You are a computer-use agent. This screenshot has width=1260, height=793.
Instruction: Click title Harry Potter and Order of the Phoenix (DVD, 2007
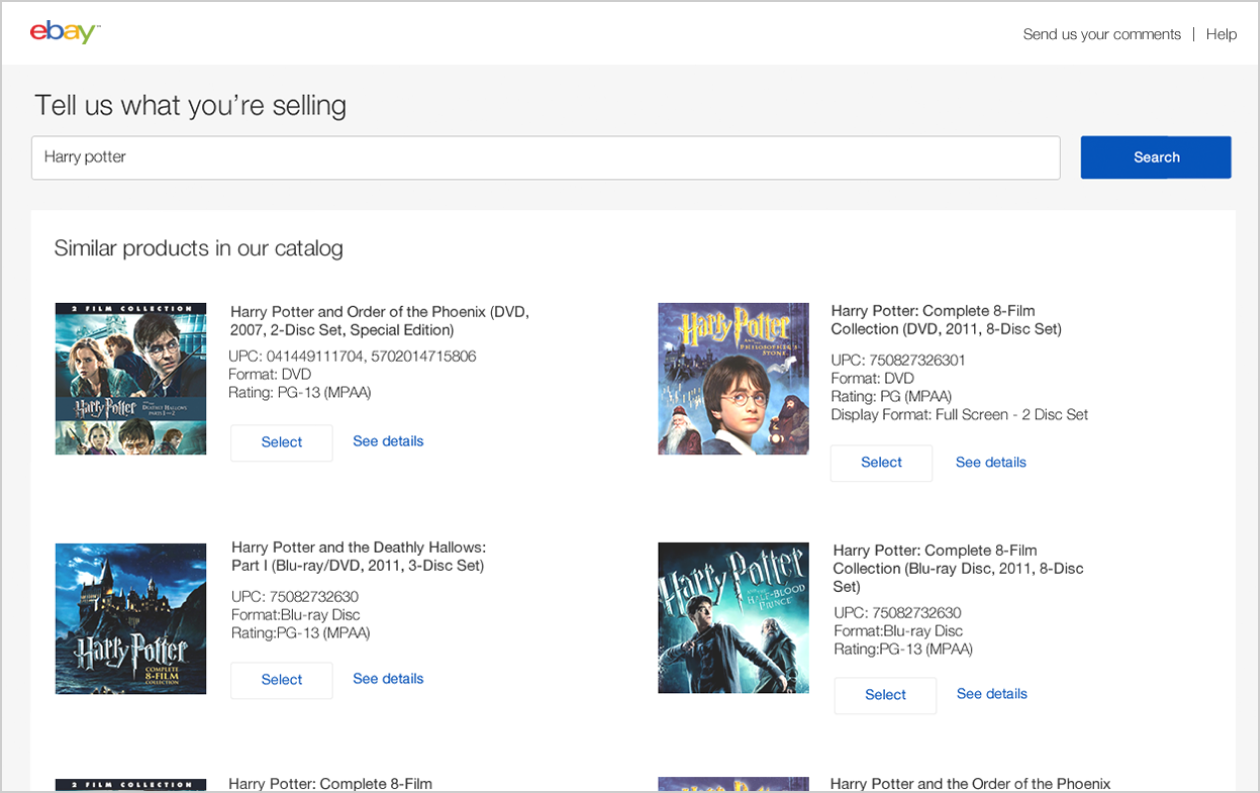[380, 321]
